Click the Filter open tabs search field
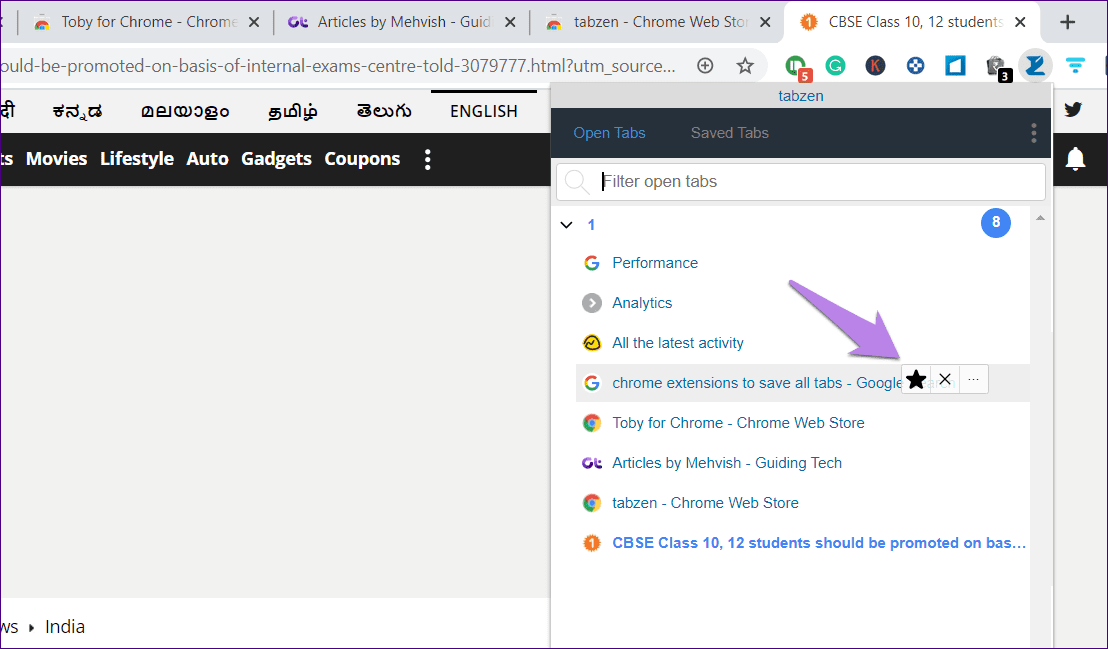This screenshot has width=1108, height=649. click(801, 182)
